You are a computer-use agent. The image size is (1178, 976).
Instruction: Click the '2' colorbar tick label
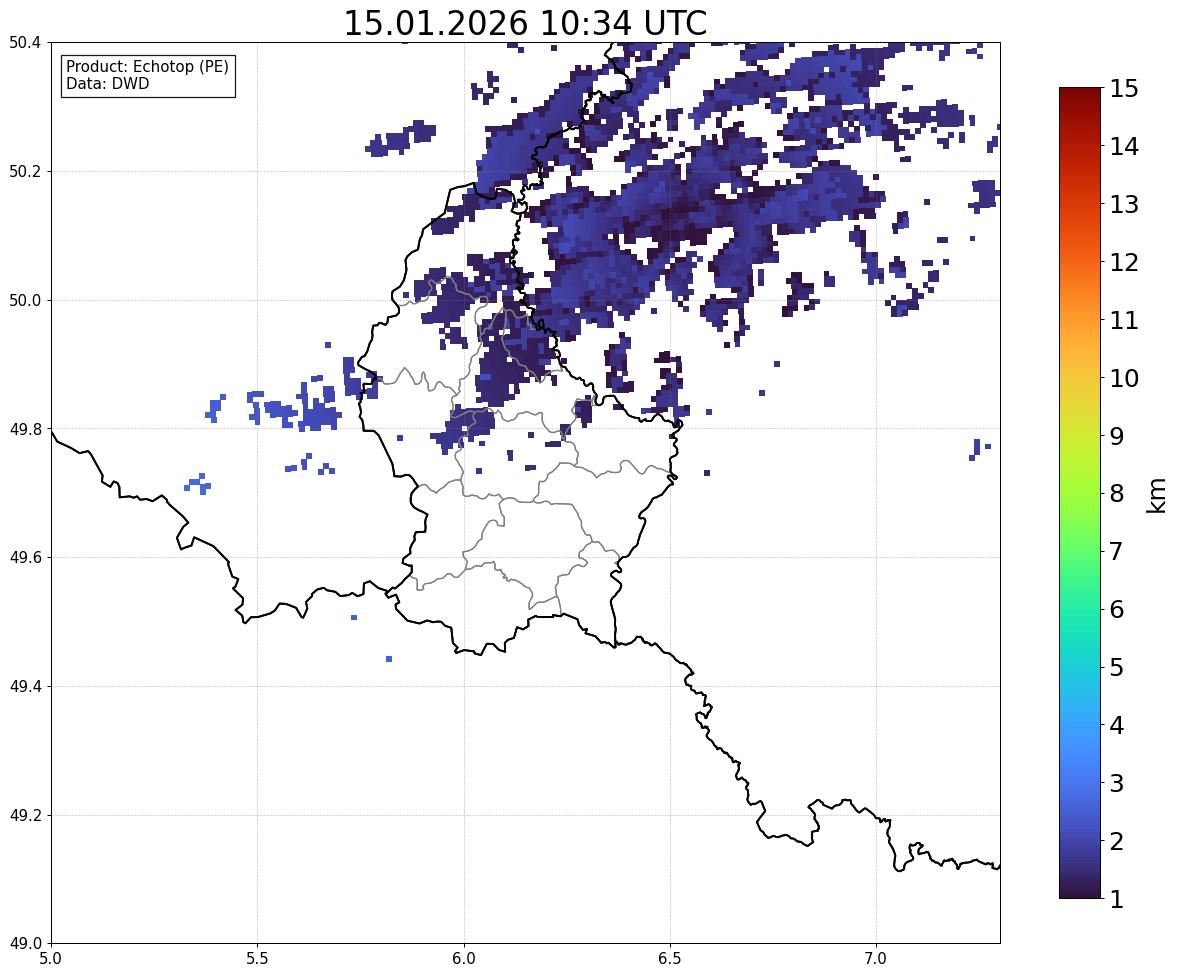coord(1117,841)
